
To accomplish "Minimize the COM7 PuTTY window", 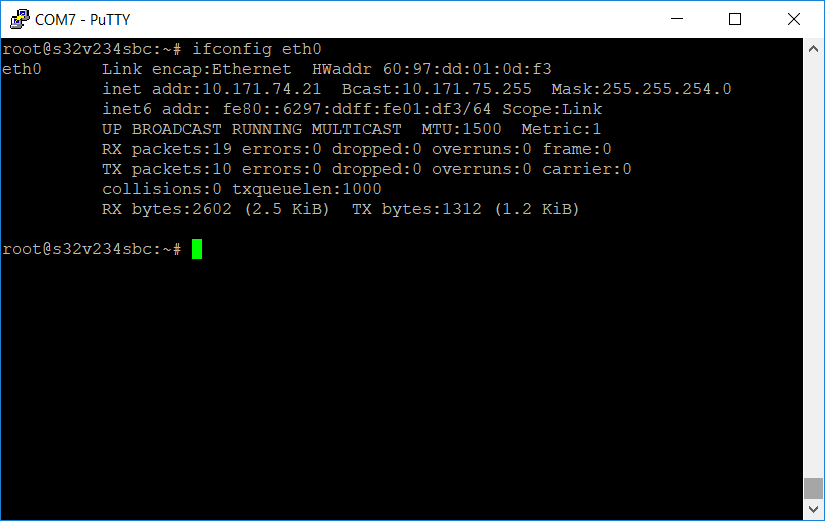I will coord(677,19).
